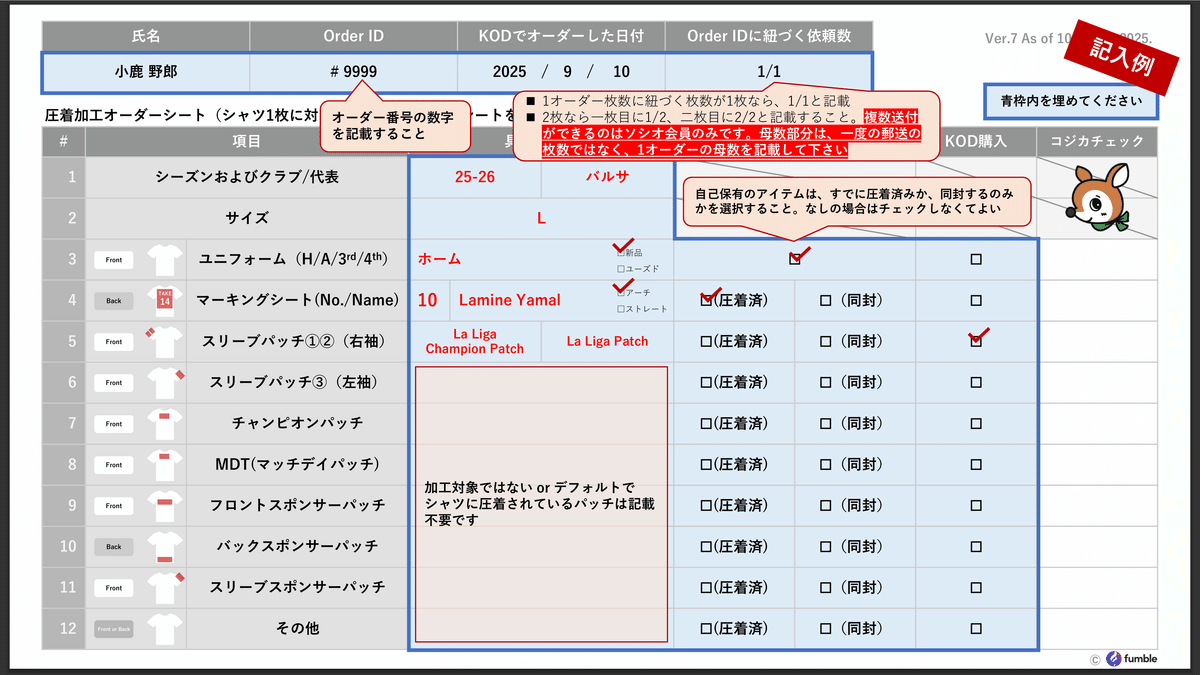Click the Order ID field # 9999
The image size is (1200, 675).
[353, 72]
